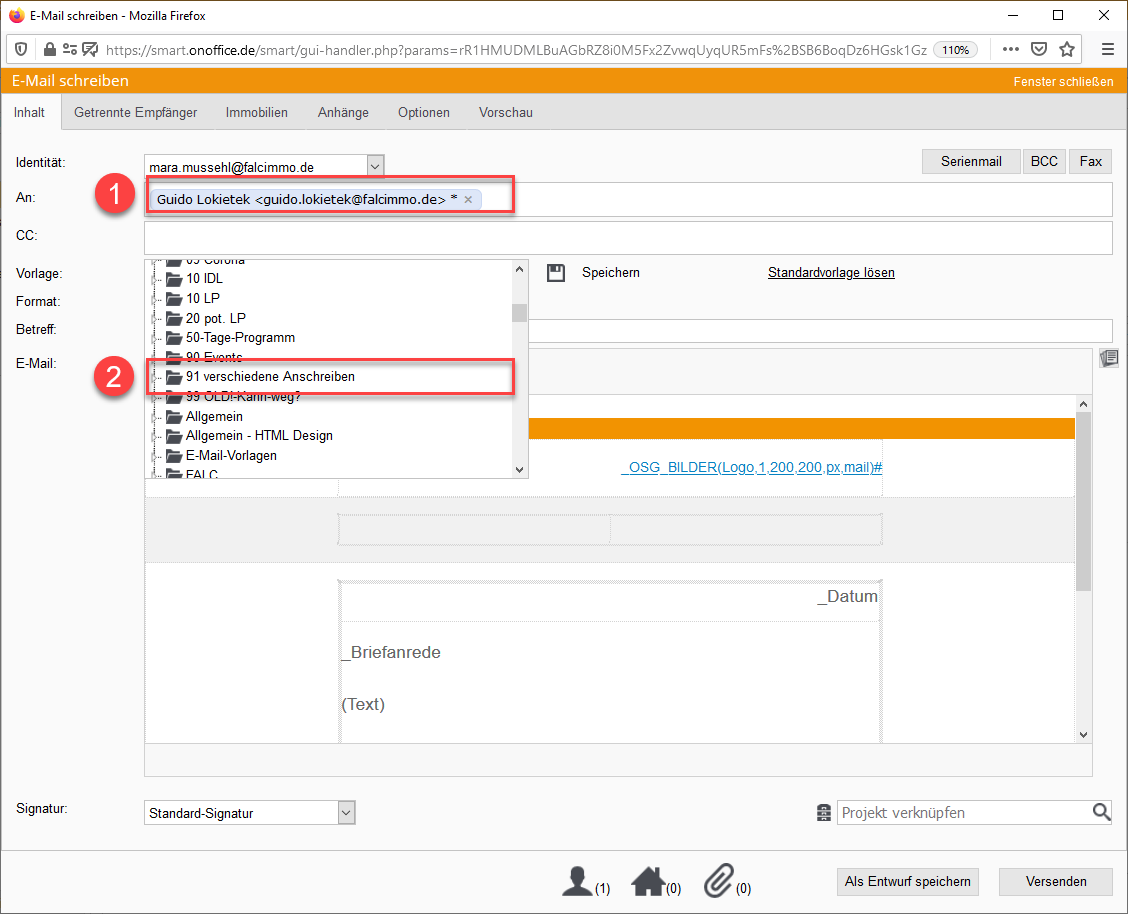Open Firefox hamburger menu
This screenshot has height=914, width=1128.
[x=1107, y=49]
